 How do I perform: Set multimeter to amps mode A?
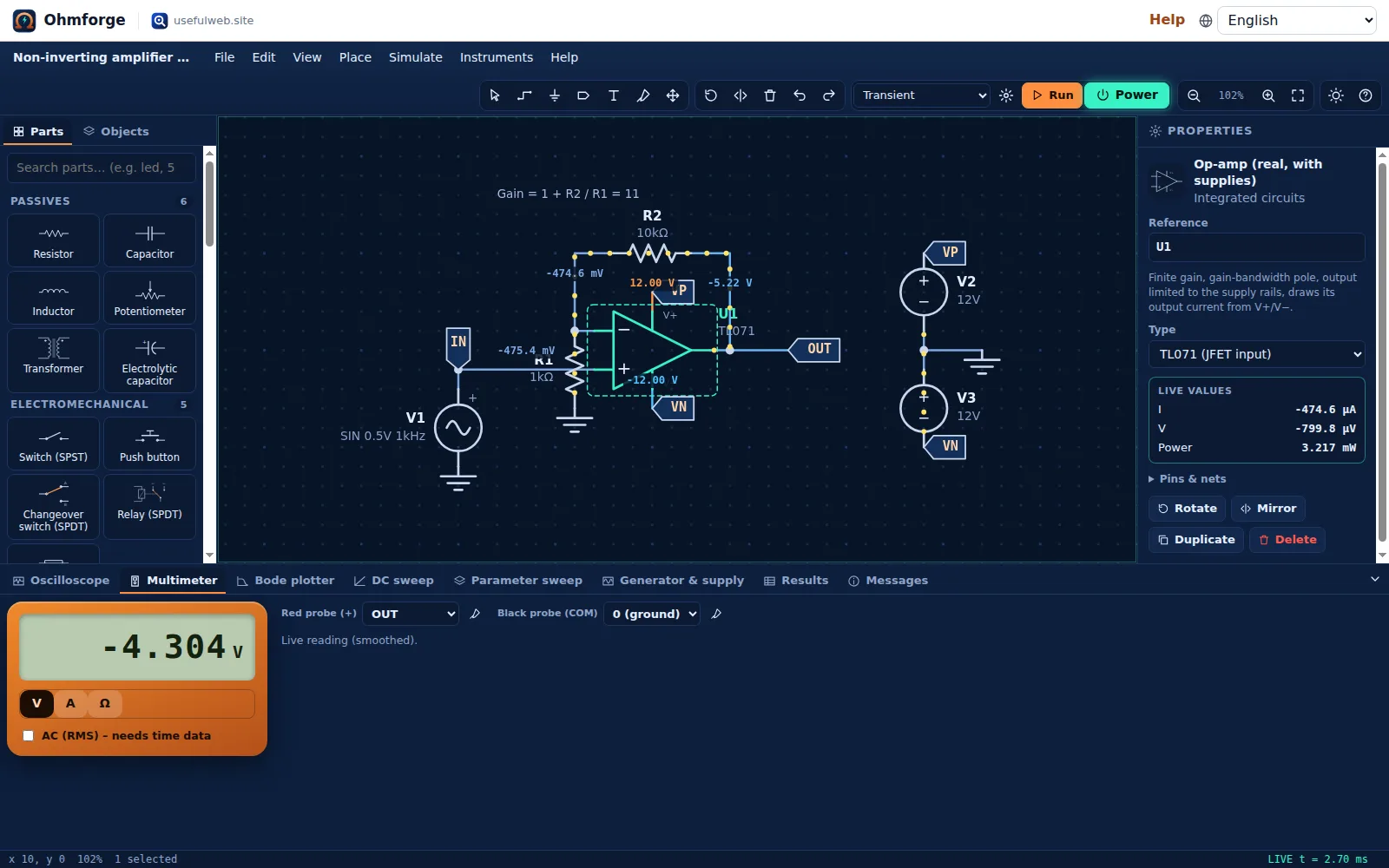point(70,703)
